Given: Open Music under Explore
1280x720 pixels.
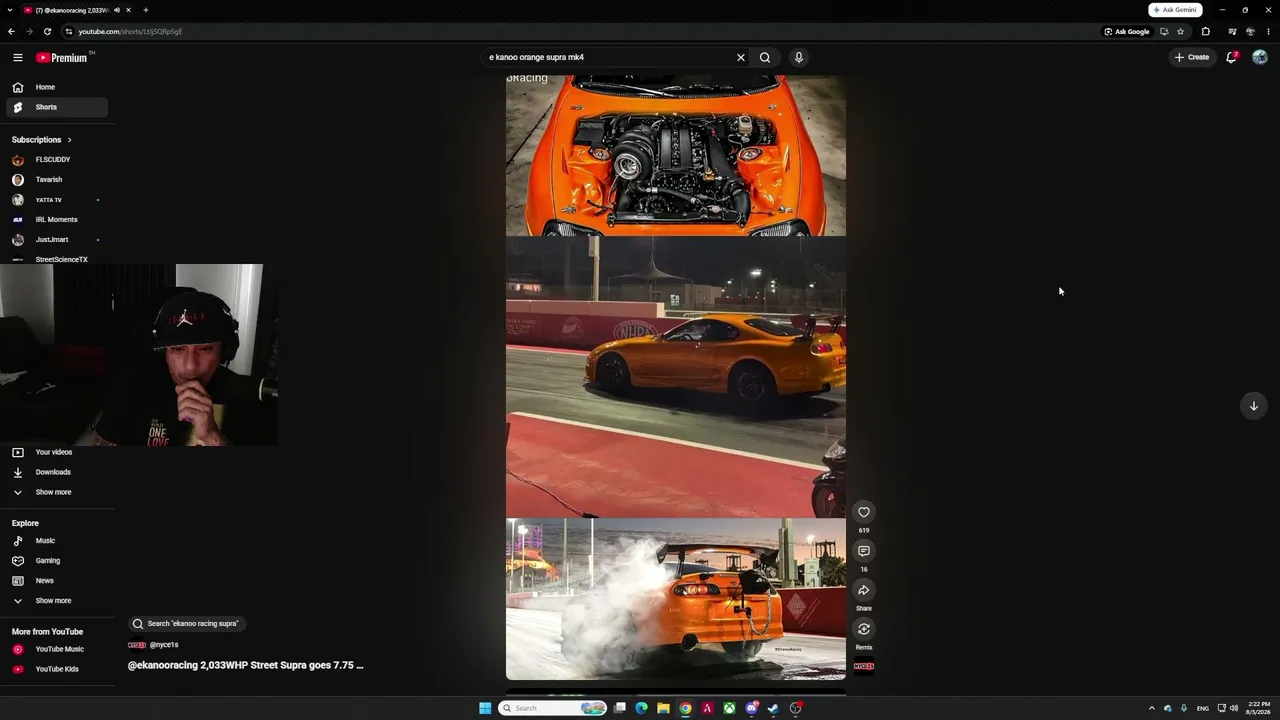Looking at the screenshot, I should (x=57, y=541).
